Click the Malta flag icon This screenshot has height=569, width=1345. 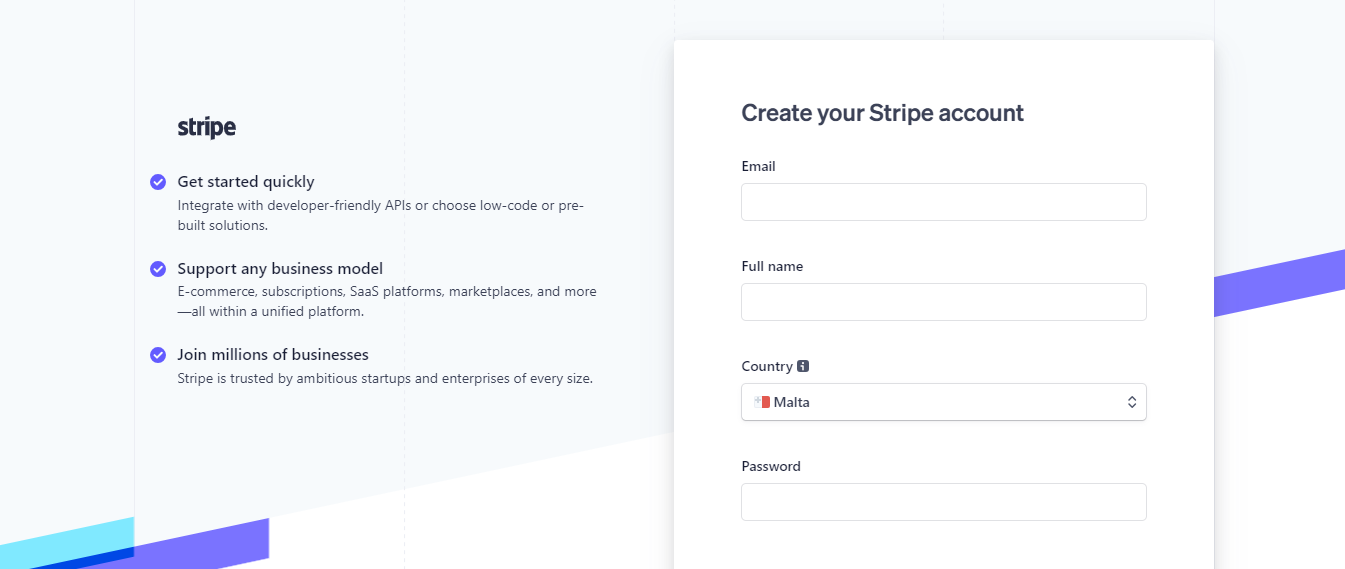pyautogui.click(x=762, y=402)
